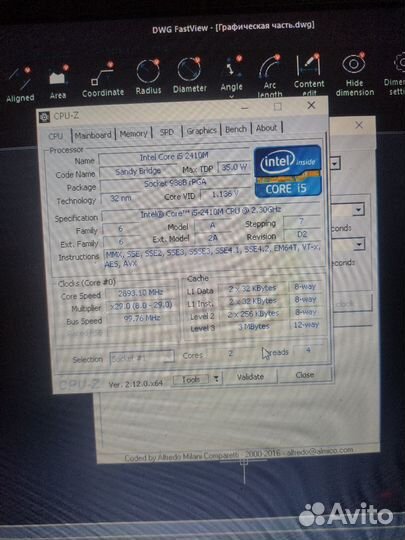Click the L1 Data value '2 x 32 KBytes'
The width and height of the screenshot is (405, 540).
click(252, 289)
